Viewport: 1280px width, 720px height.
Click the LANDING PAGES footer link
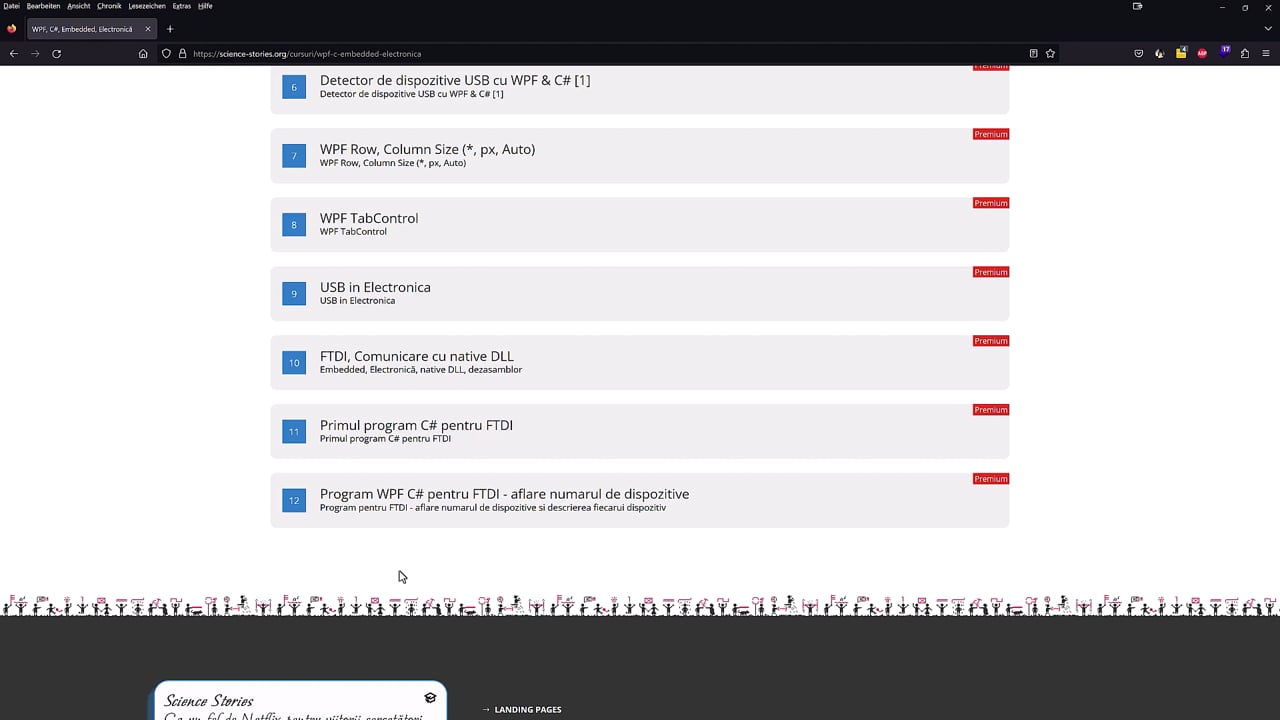pos(528,710)
